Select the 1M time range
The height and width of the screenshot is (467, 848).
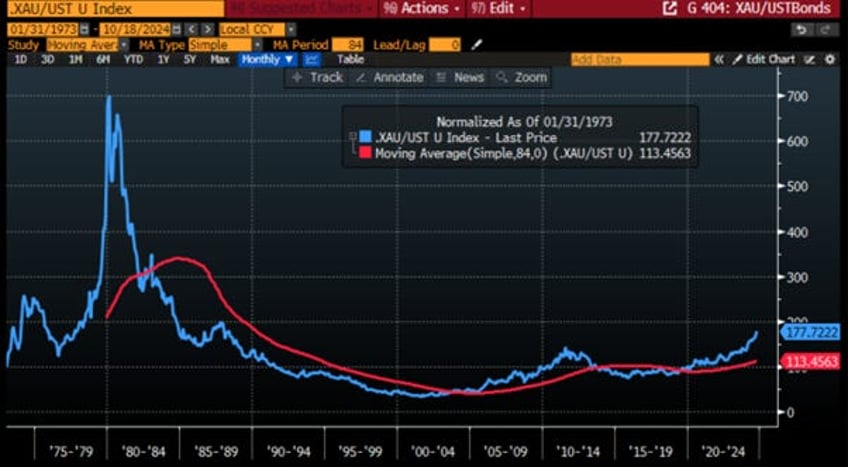[x=76, y=59]
